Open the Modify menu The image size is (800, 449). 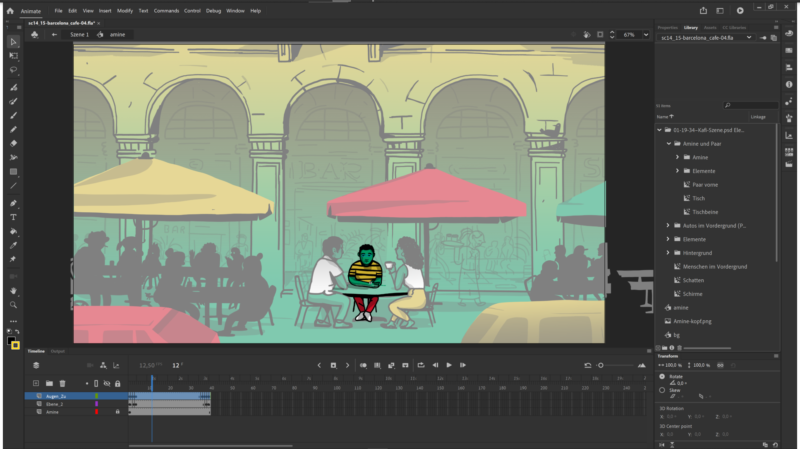point(124,10)
